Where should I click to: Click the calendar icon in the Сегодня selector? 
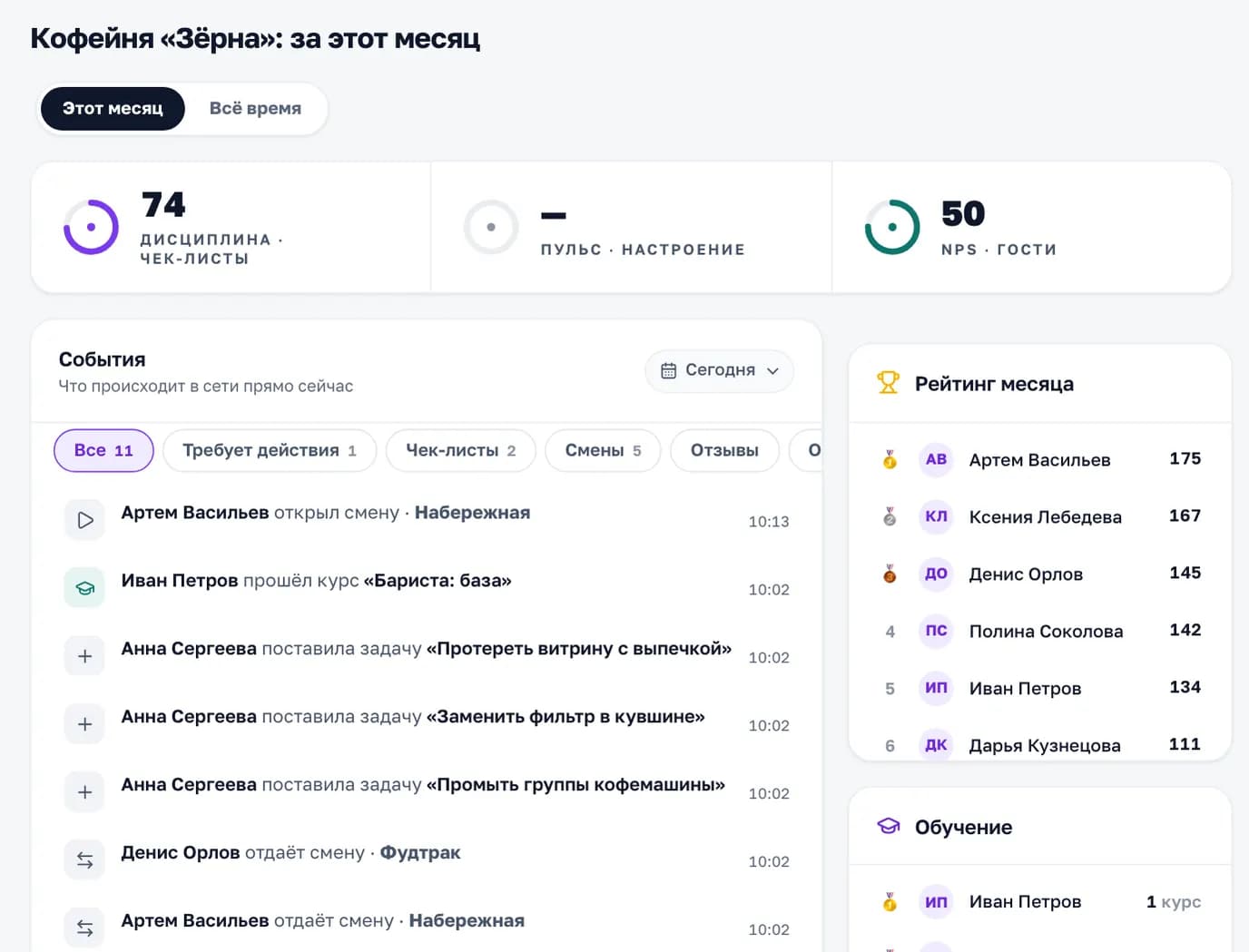click(x=669, y=370)
